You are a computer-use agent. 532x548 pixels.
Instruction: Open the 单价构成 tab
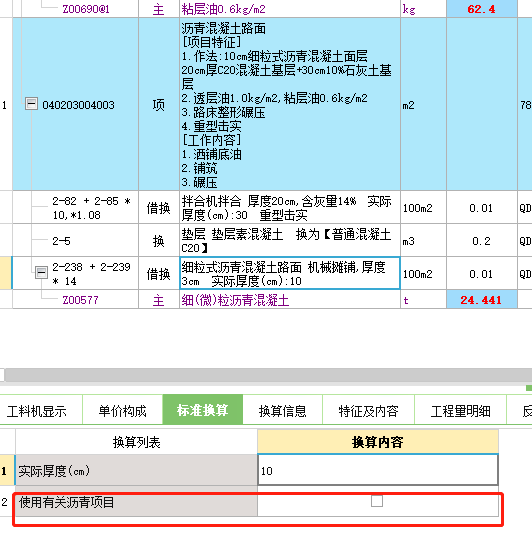(122, 411)
